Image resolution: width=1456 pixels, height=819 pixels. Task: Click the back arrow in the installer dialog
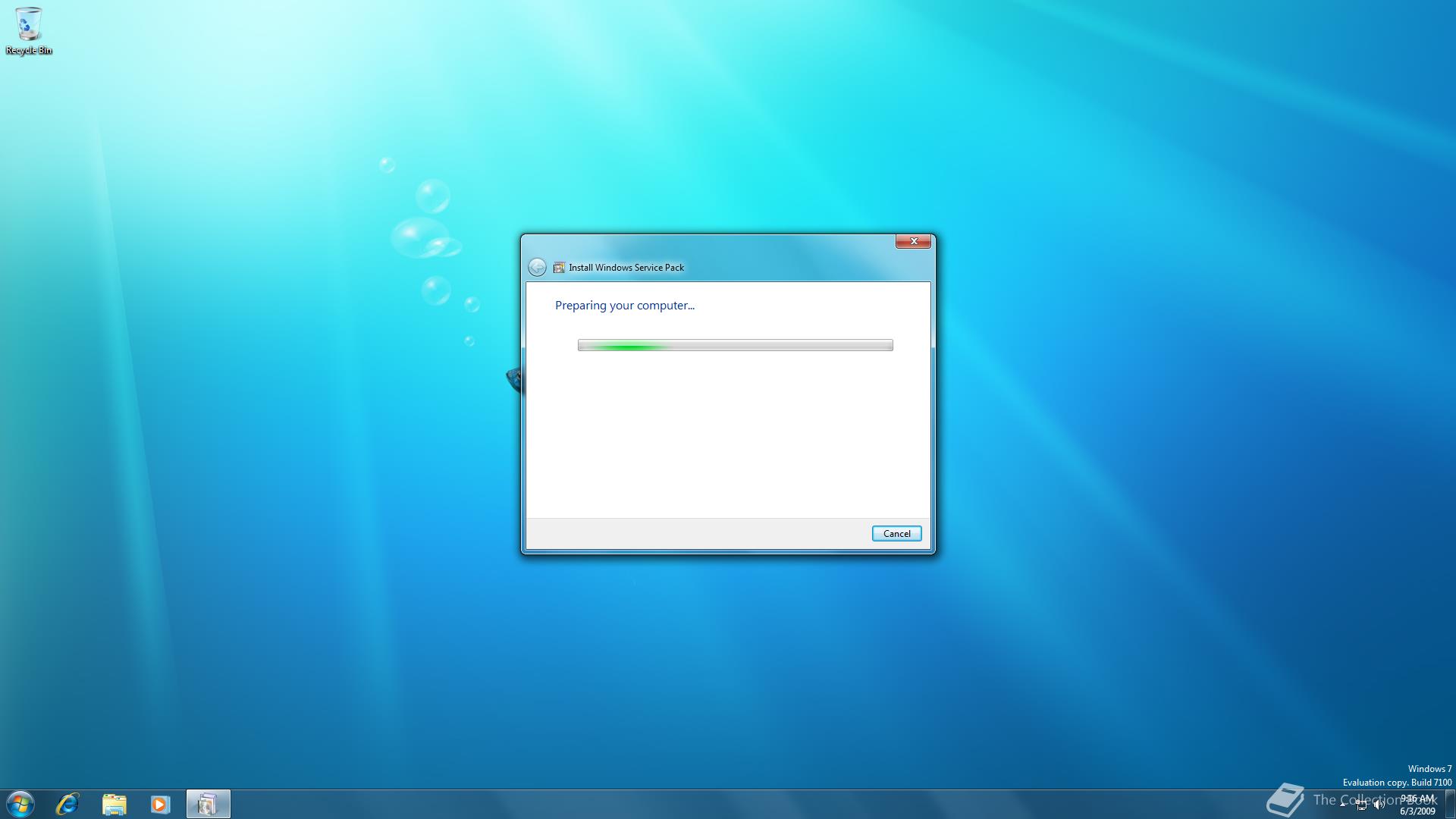tap(537, 267)
